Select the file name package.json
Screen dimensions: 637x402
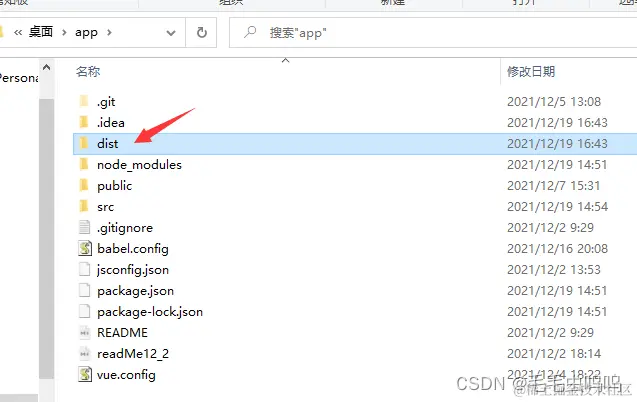[135, 291]
